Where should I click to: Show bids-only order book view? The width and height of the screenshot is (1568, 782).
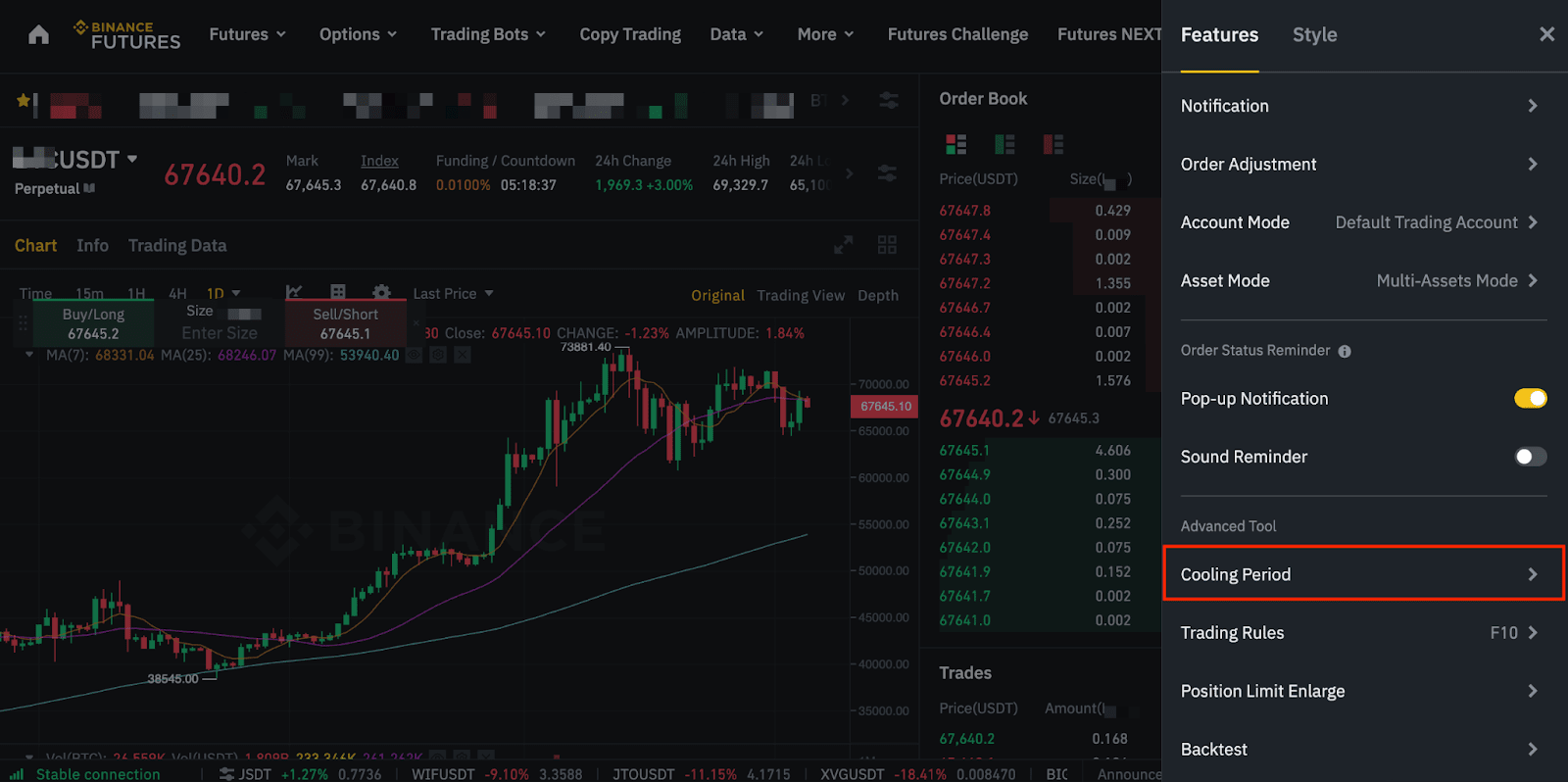click(x=1004, y=145)
